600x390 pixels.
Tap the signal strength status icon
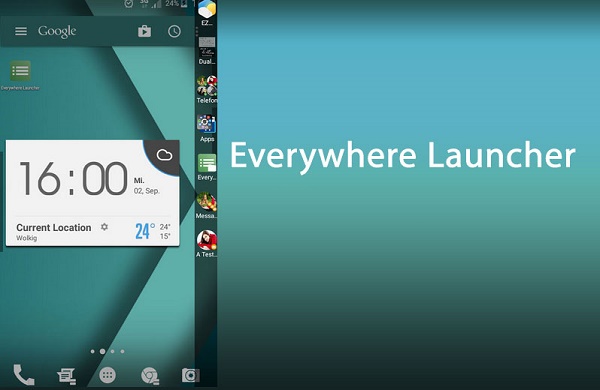tap(156, 4)
